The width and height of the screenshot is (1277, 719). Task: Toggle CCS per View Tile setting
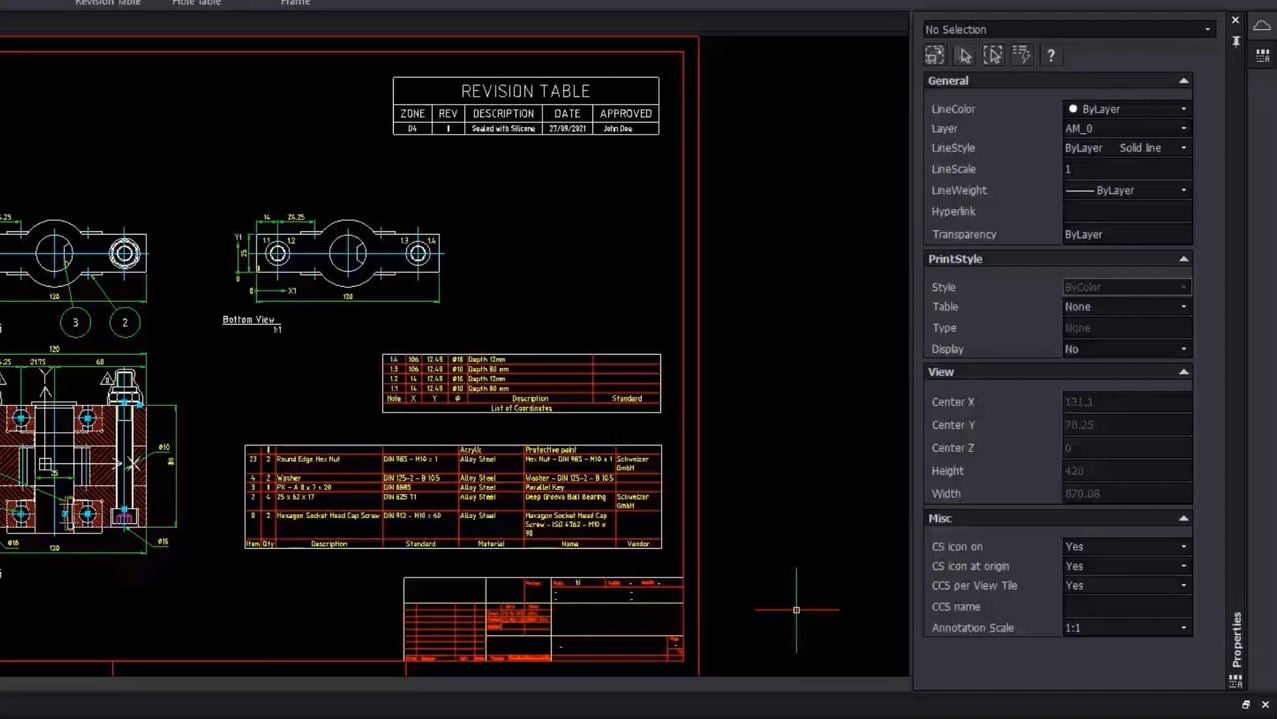1183,586
